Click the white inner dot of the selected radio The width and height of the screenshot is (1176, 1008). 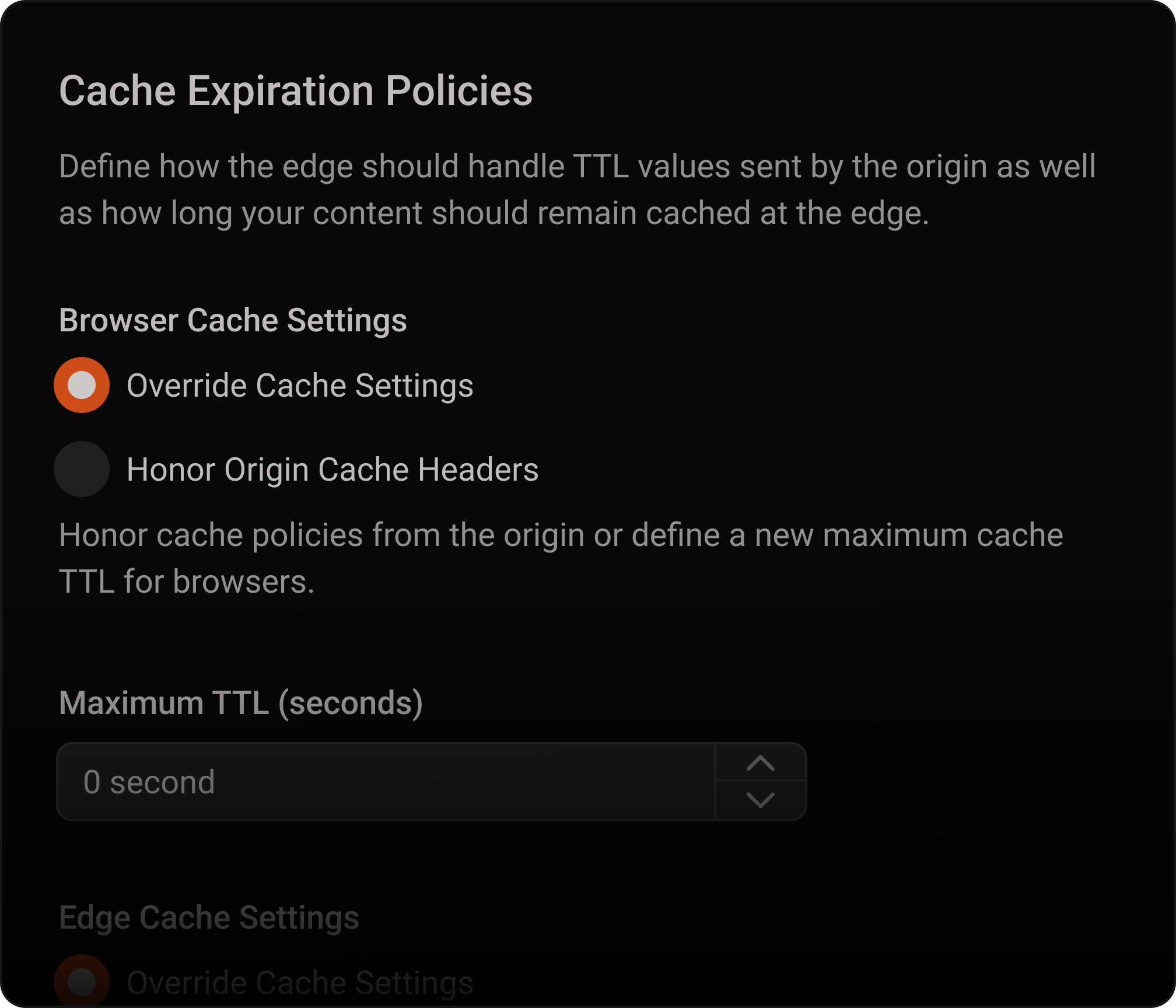(x=82, y=385)
